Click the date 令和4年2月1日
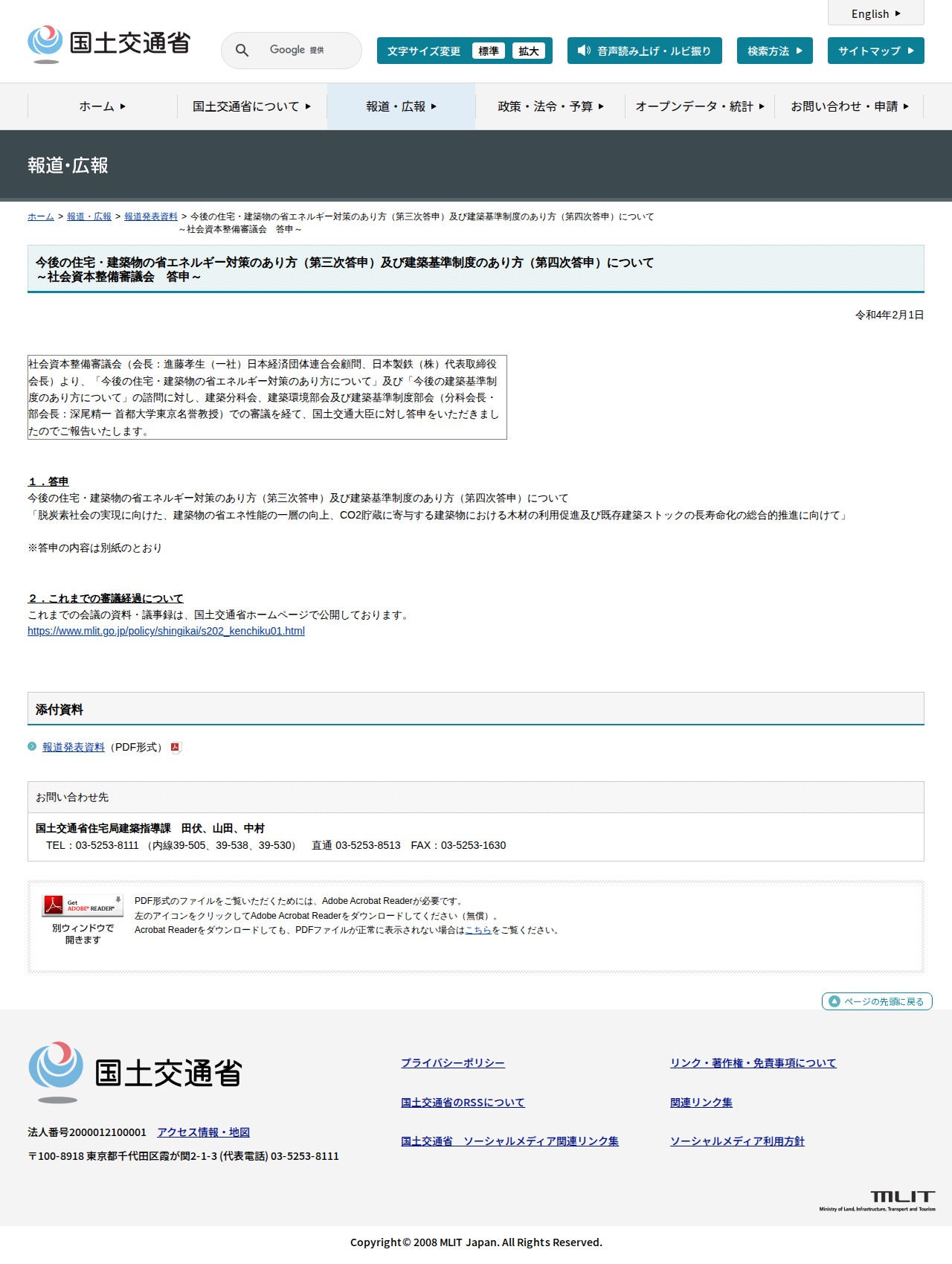The height and width of the screenshot is (1264, 952). coord(890,315)
